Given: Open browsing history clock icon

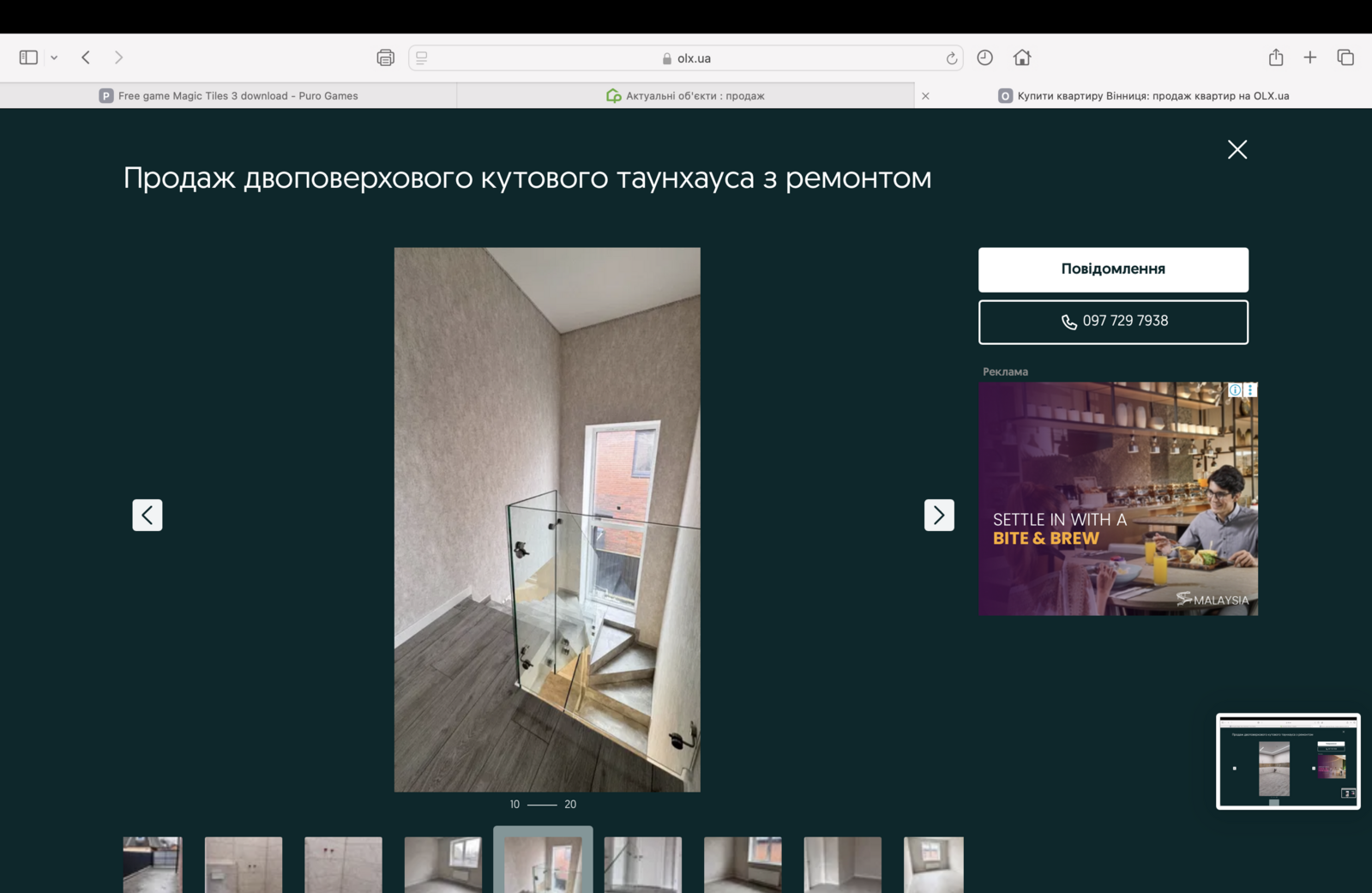Looking at the screenshot, I should pos(984,57).
